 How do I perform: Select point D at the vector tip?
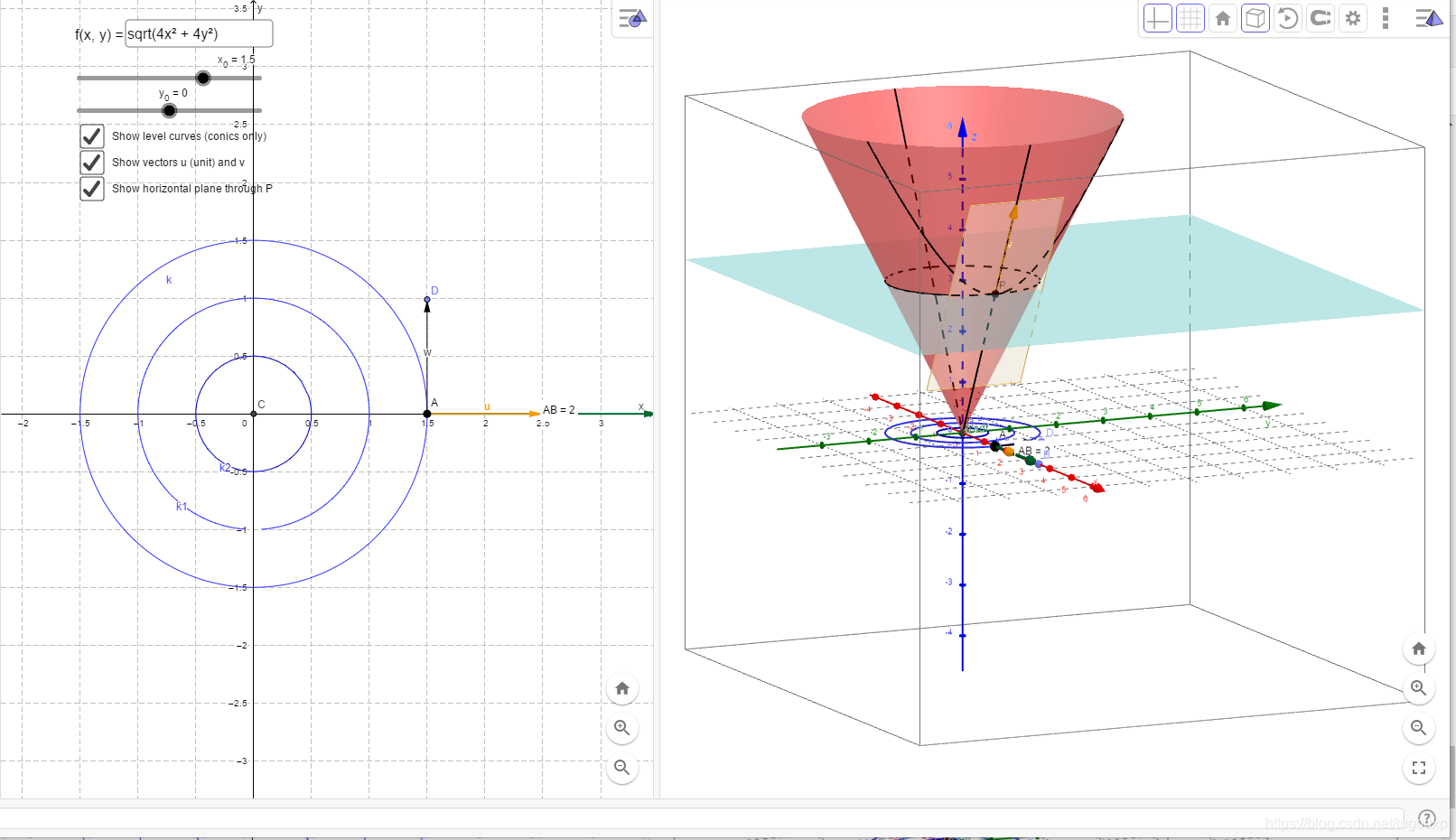tap(427, 299)
